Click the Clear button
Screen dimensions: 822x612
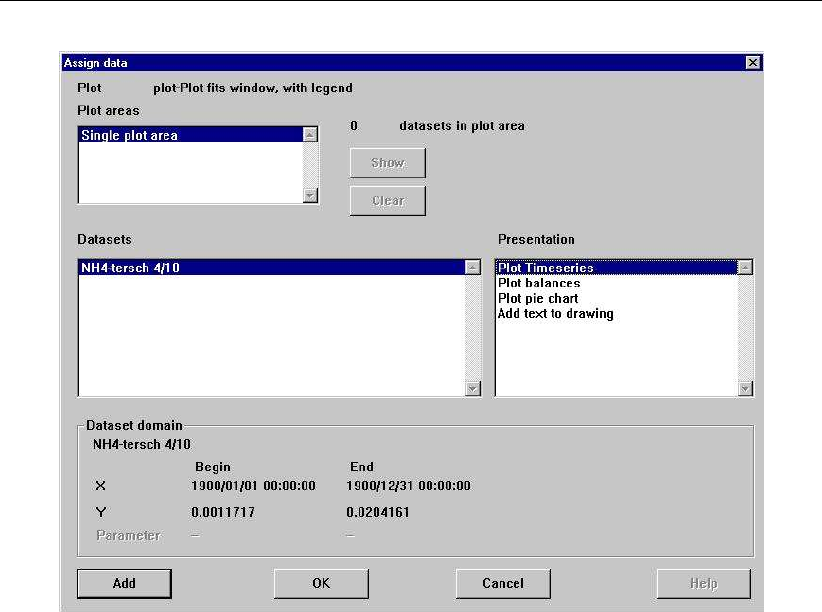[x=388, y=200]
